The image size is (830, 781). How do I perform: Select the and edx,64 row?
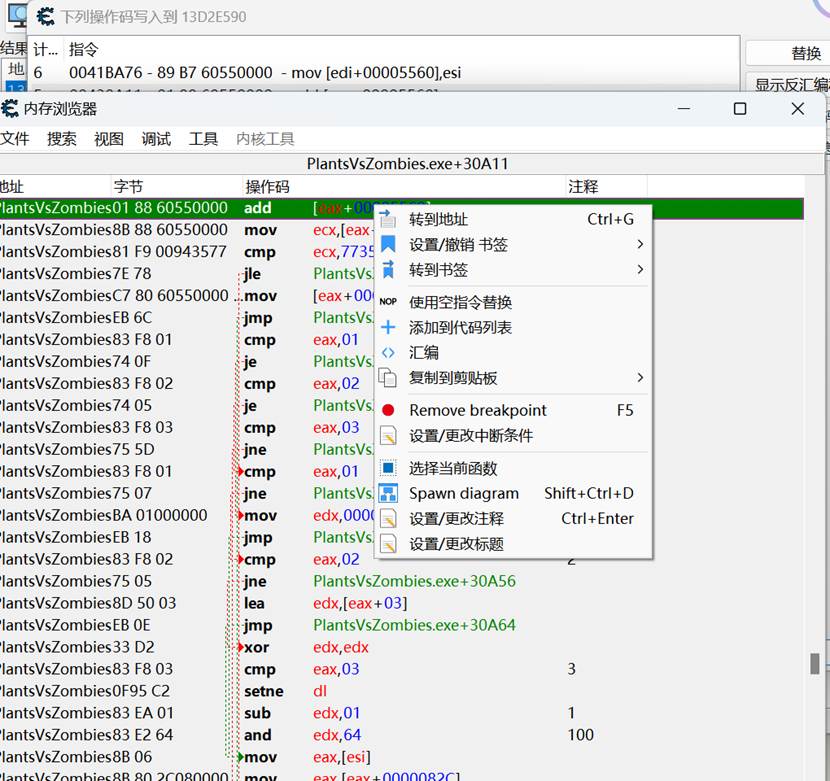tap(402, 735)
